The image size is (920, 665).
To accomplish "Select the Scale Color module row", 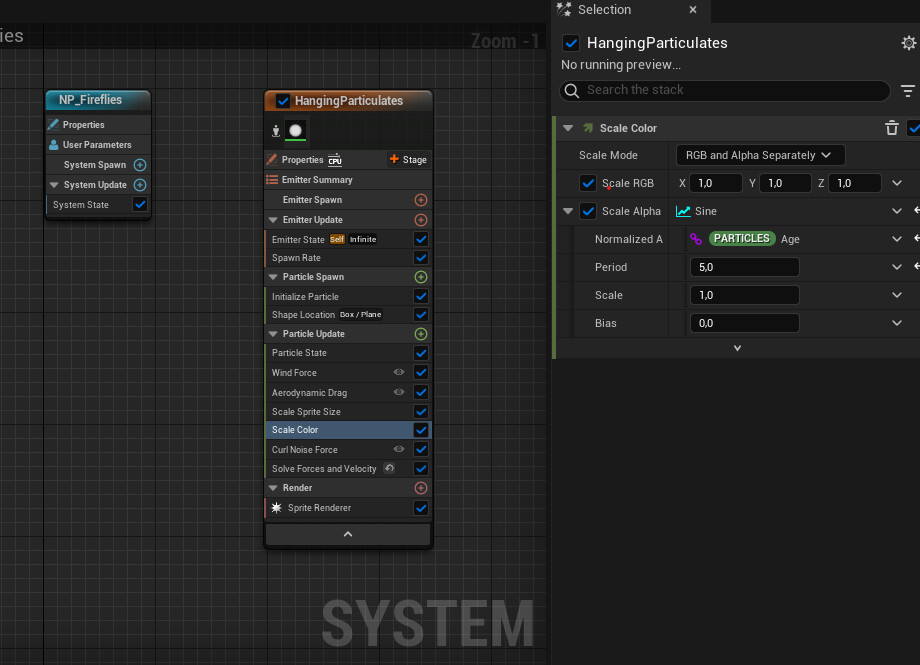I will pyautogui.click(x=348, y=430).
